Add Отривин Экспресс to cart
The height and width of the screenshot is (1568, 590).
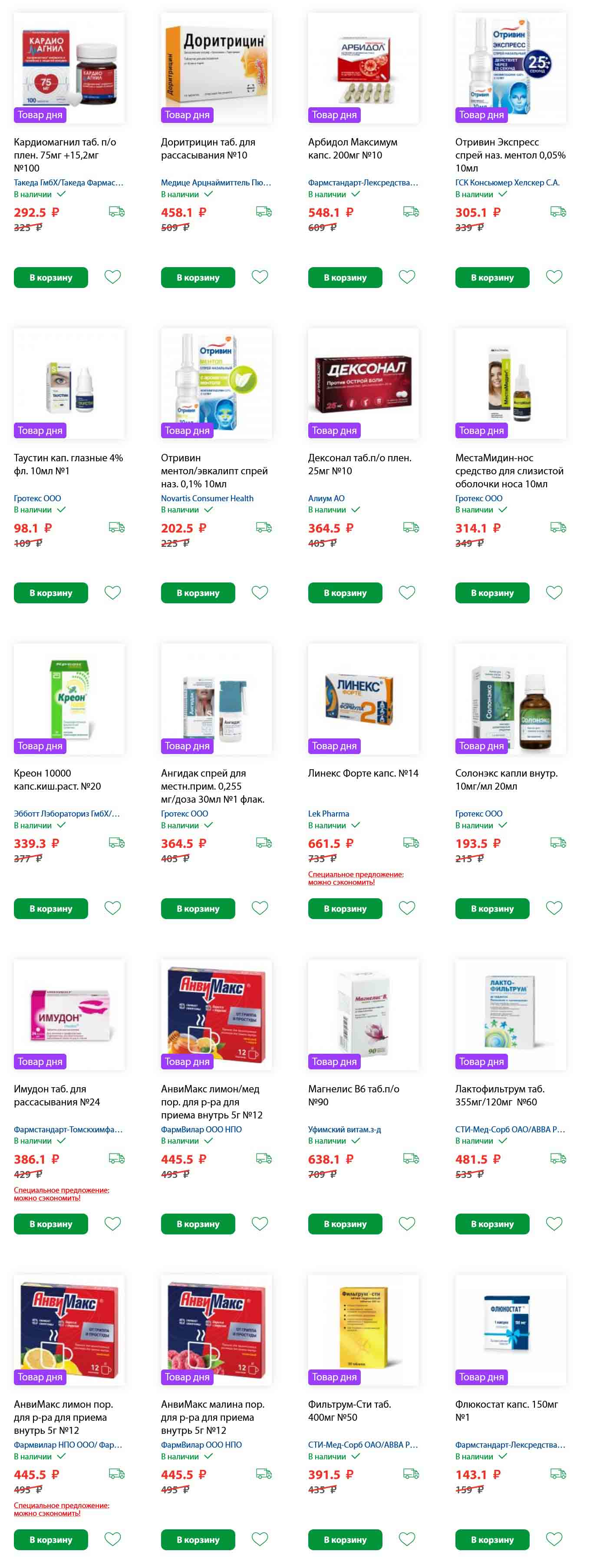(x=492, y=278)
